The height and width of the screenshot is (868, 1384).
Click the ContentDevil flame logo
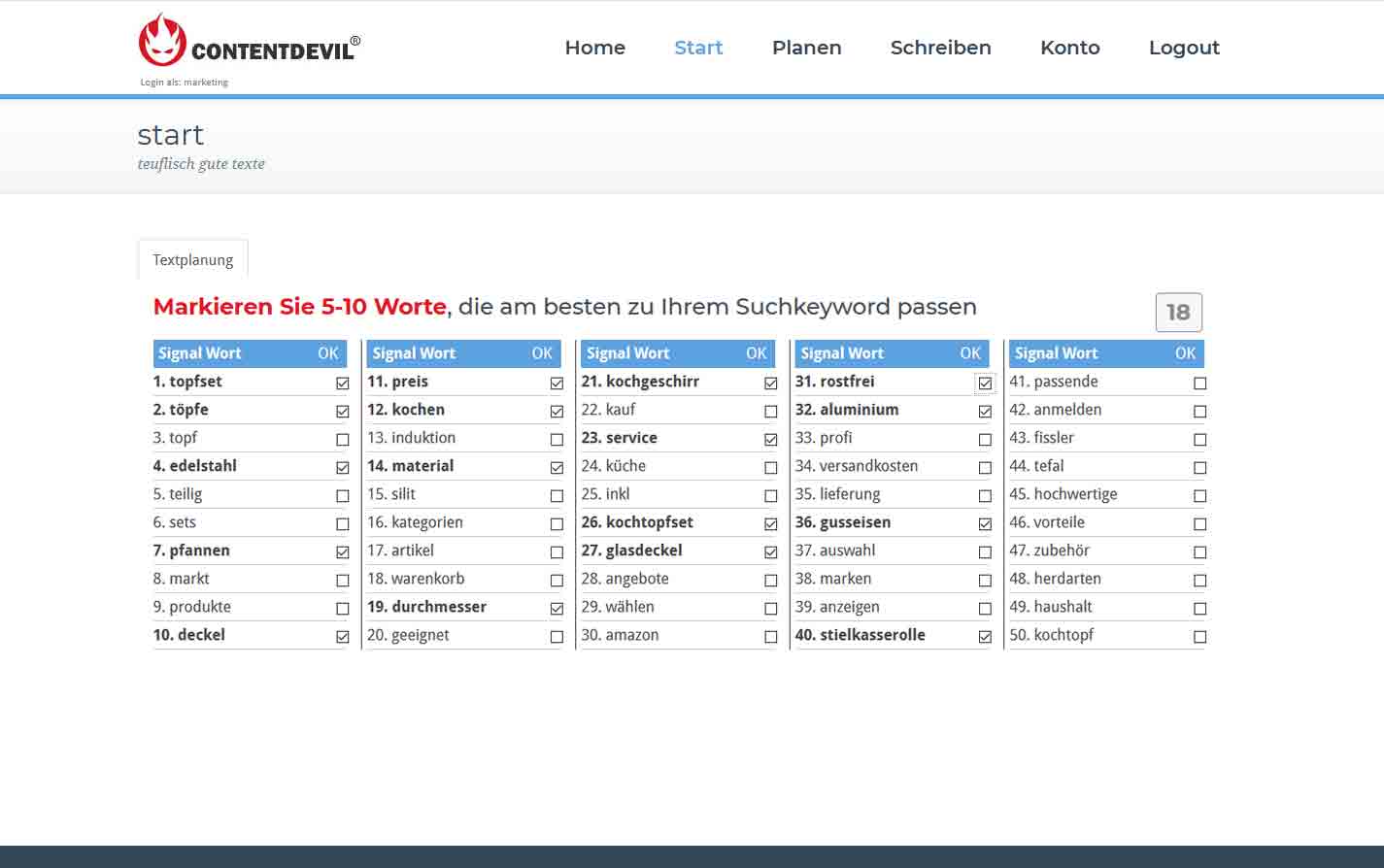162,41
